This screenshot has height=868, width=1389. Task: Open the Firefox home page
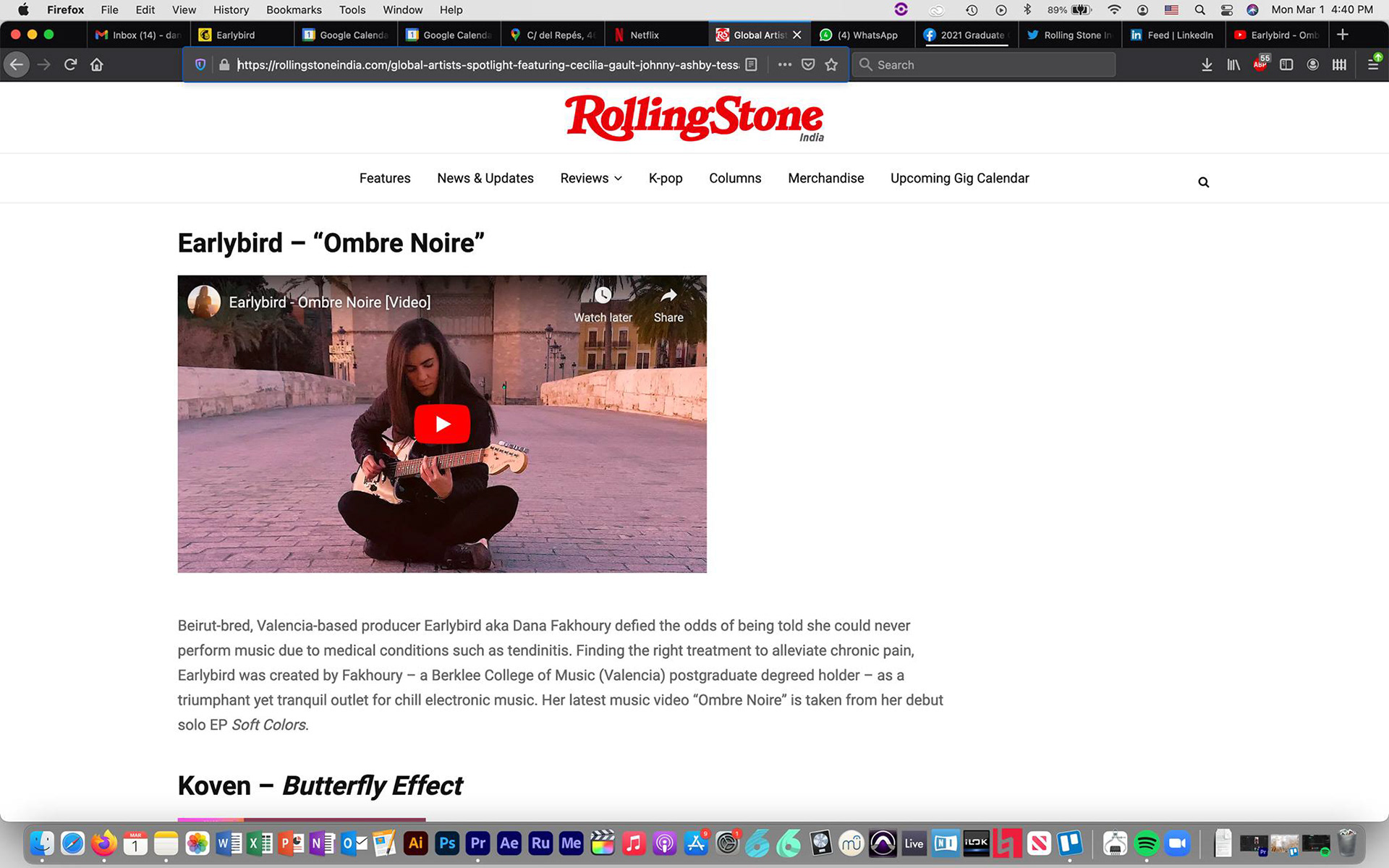pyautogui.click(x=97, y=64)
